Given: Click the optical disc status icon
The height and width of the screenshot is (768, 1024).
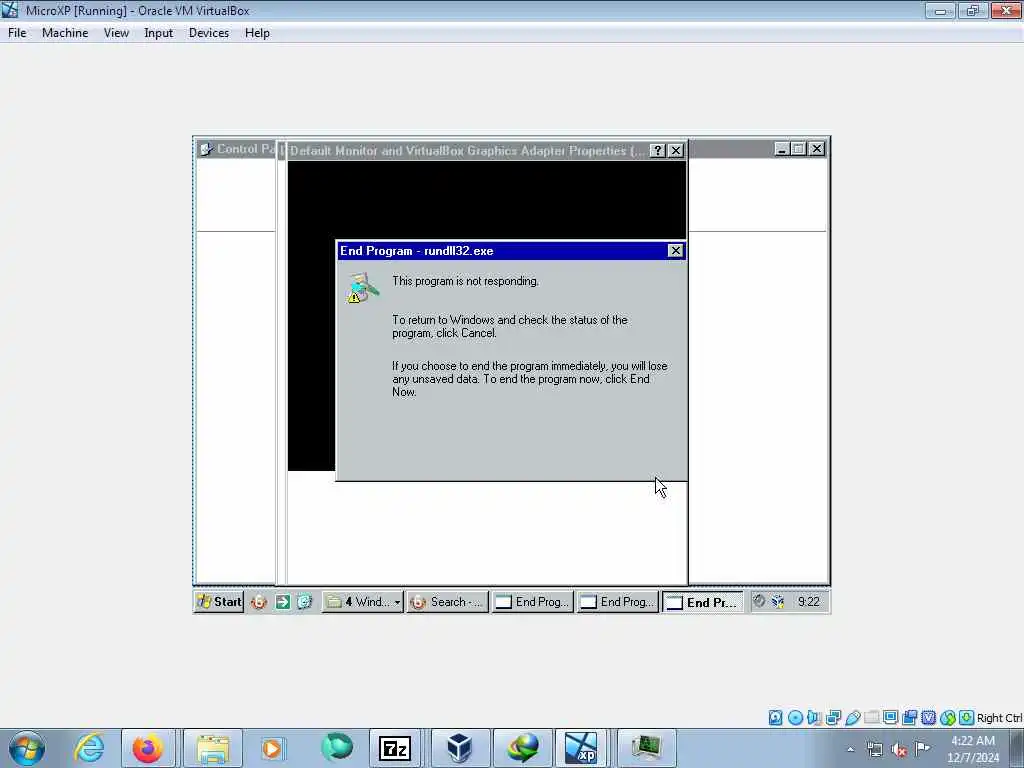Looking at the screenshot, I should coord(795,718).
